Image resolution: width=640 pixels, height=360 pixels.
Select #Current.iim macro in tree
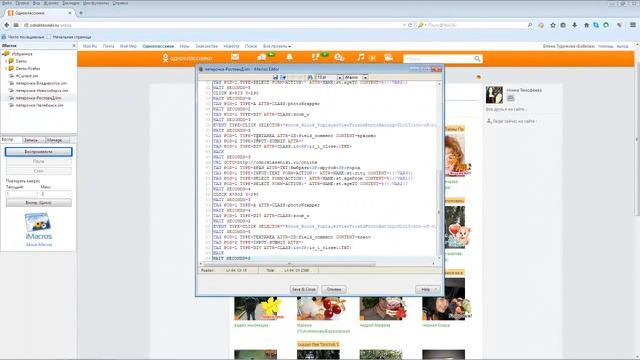click(27, 76)
